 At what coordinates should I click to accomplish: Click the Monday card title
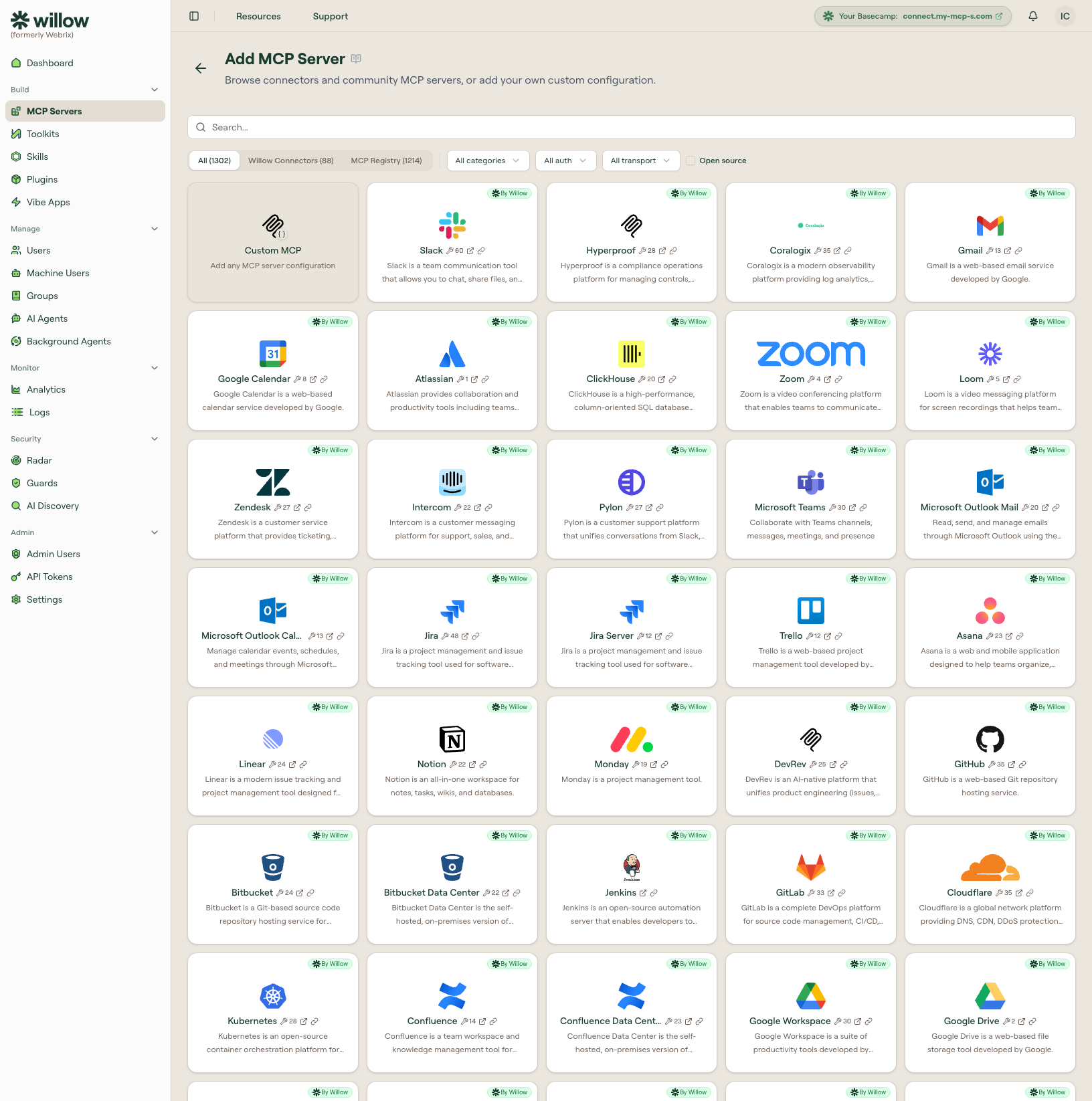click(612, 765)
